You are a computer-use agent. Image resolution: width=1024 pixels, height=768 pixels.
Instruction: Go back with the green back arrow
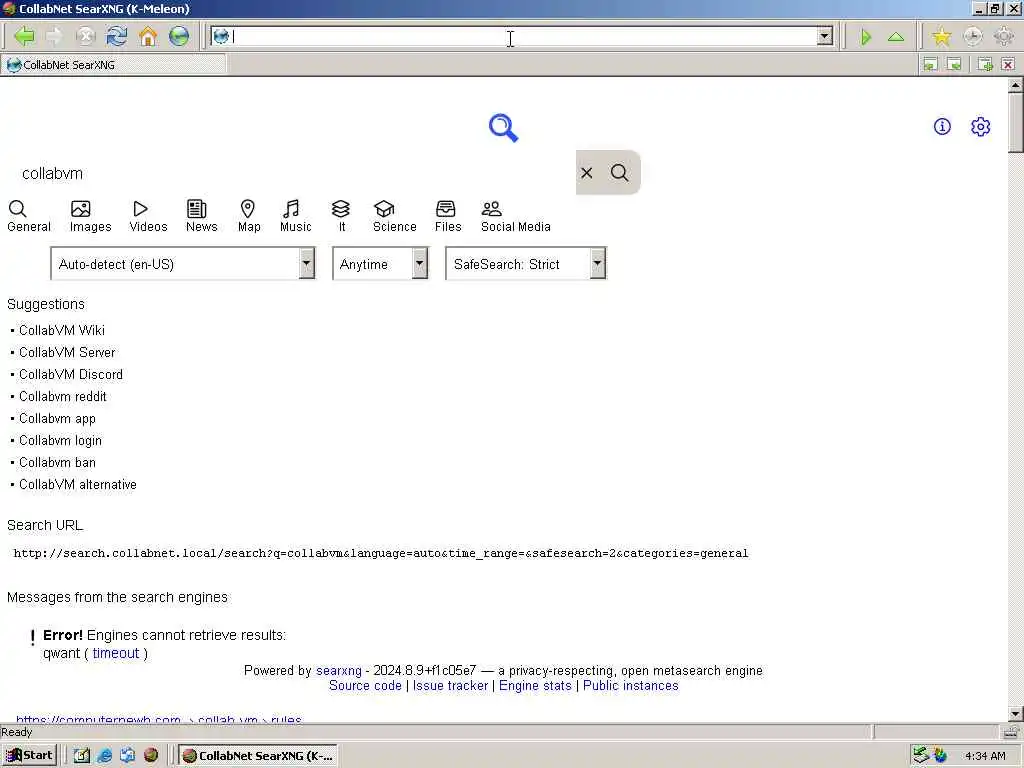24,36
